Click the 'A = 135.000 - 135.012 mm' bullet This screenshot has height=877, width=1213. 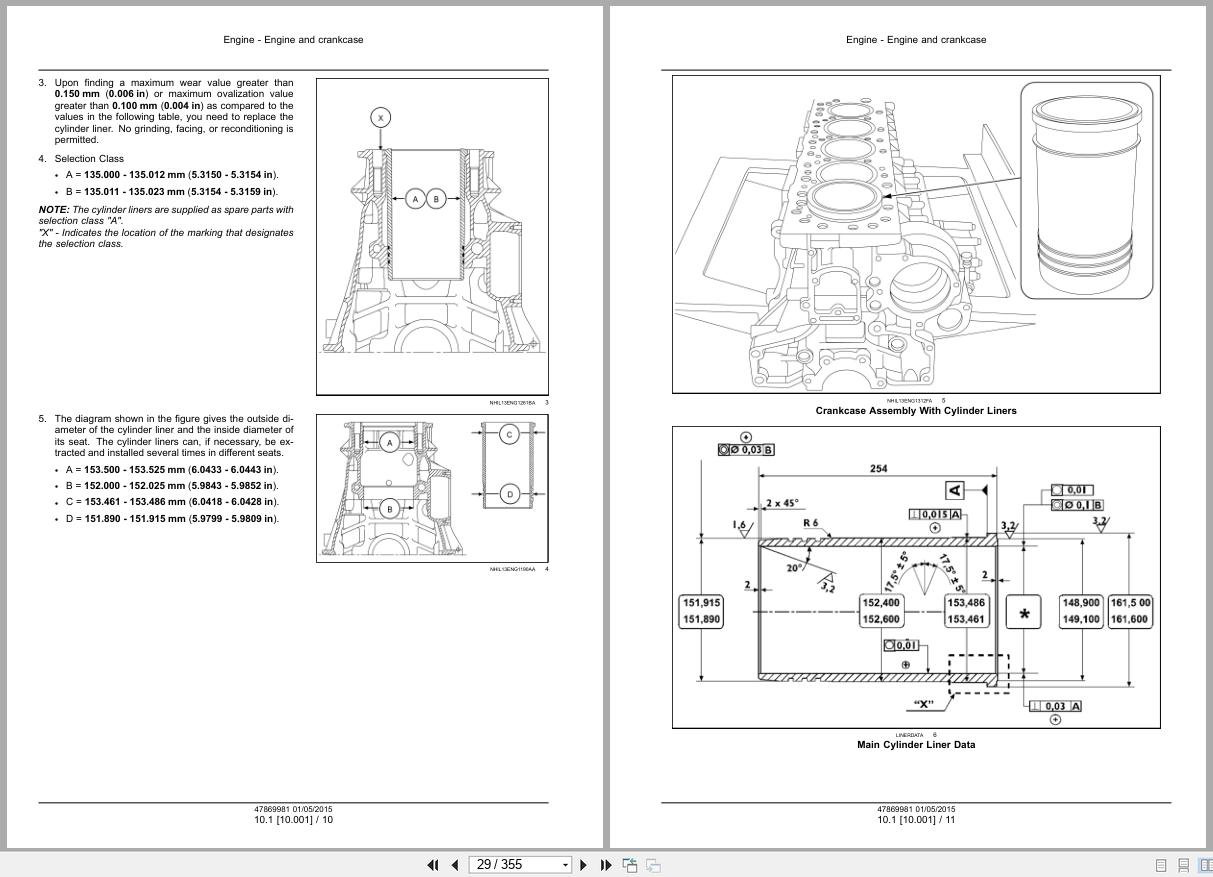[172, 175]
